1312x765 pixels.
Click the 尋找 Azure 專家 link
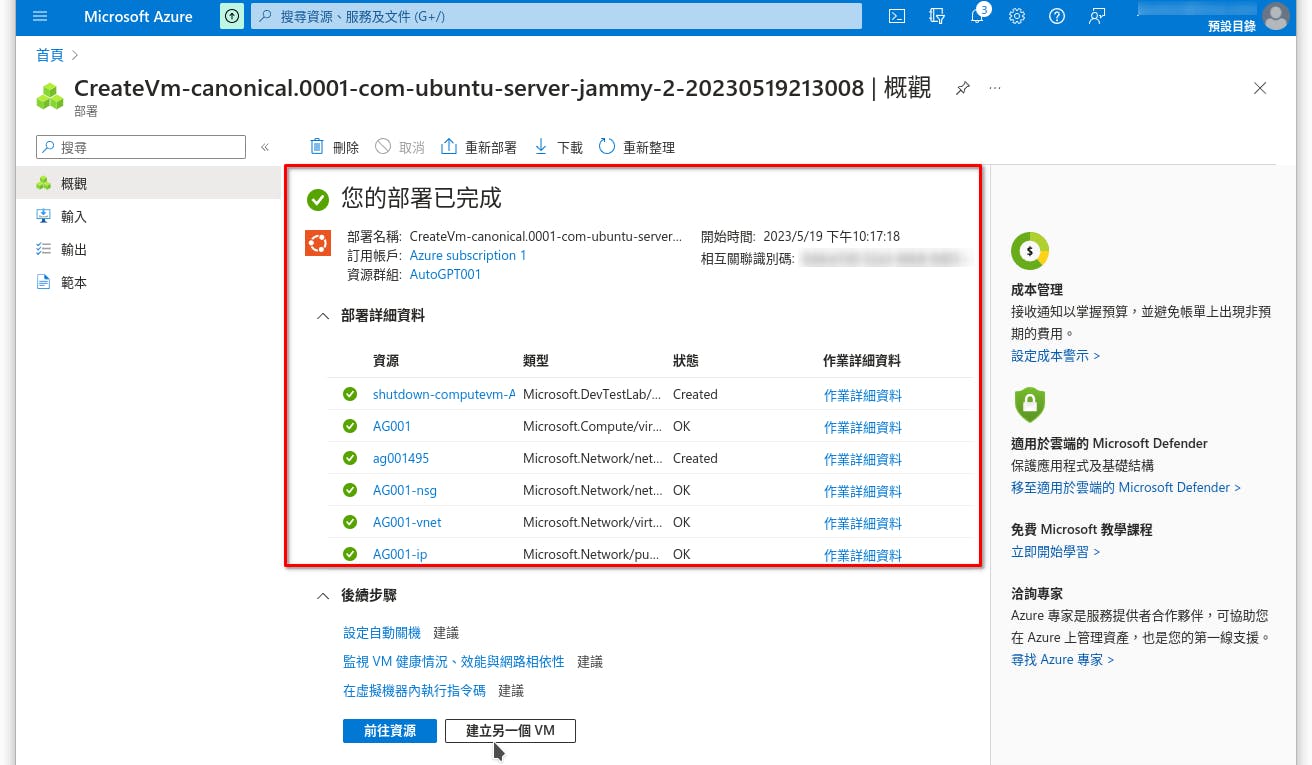coord(1062,660)
